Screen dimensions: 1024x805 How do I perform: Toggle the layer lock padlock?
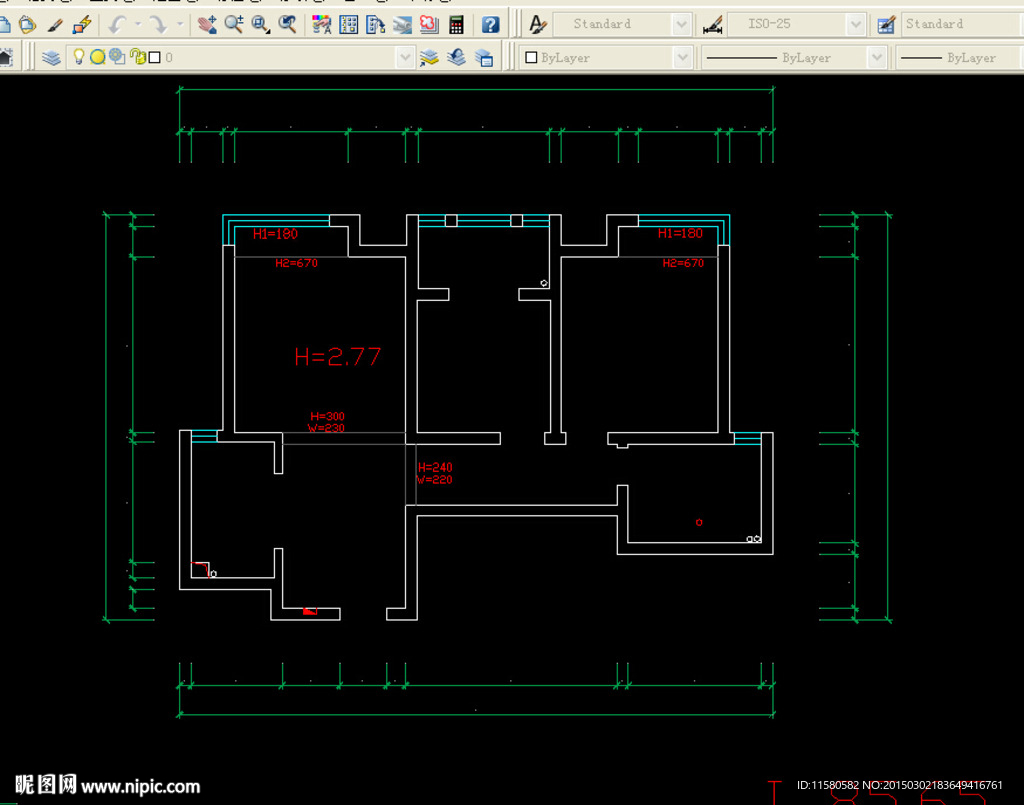click(x=137, y=58)
